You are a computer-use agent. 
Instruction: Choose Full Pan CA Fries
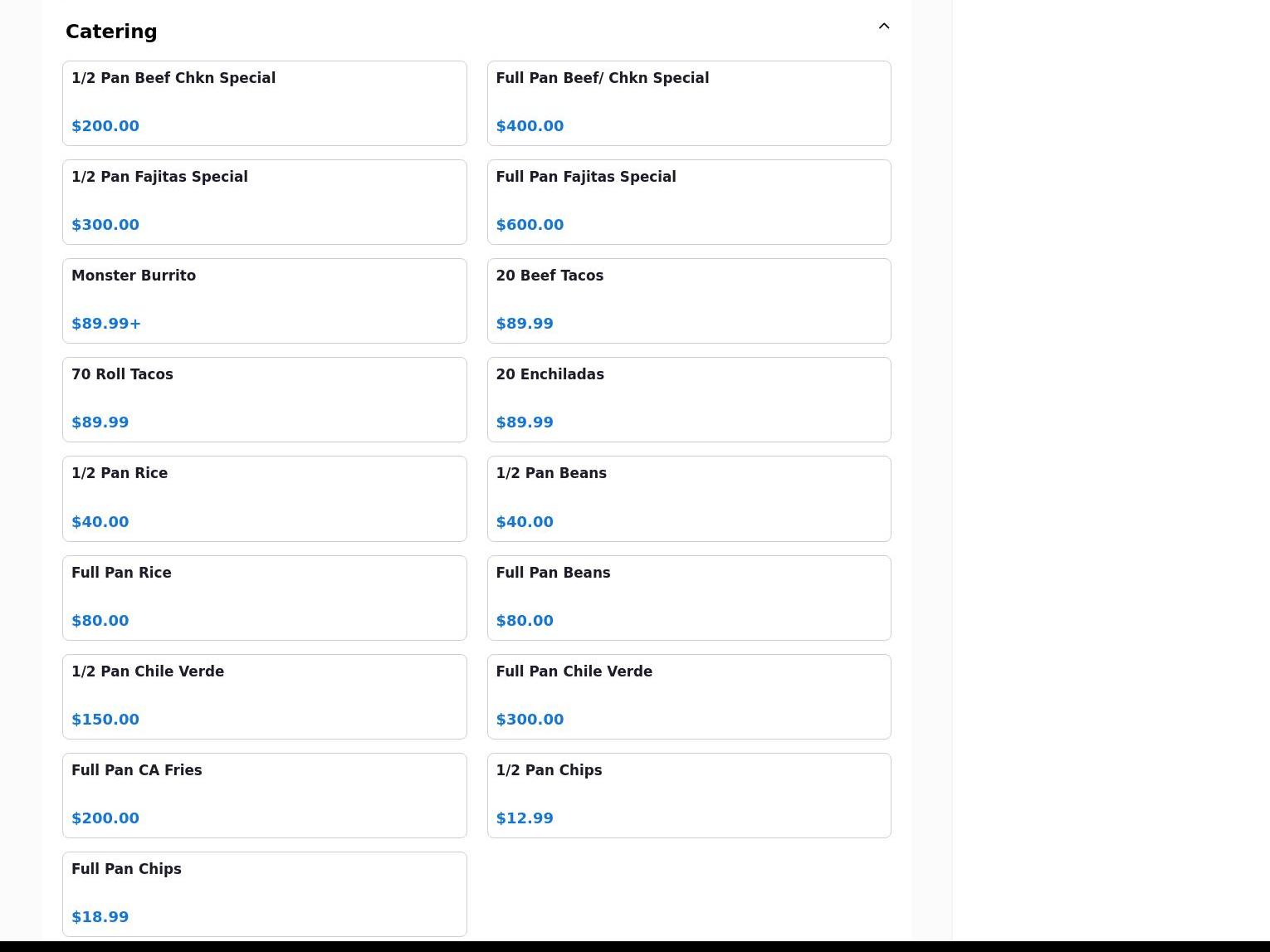264,795
